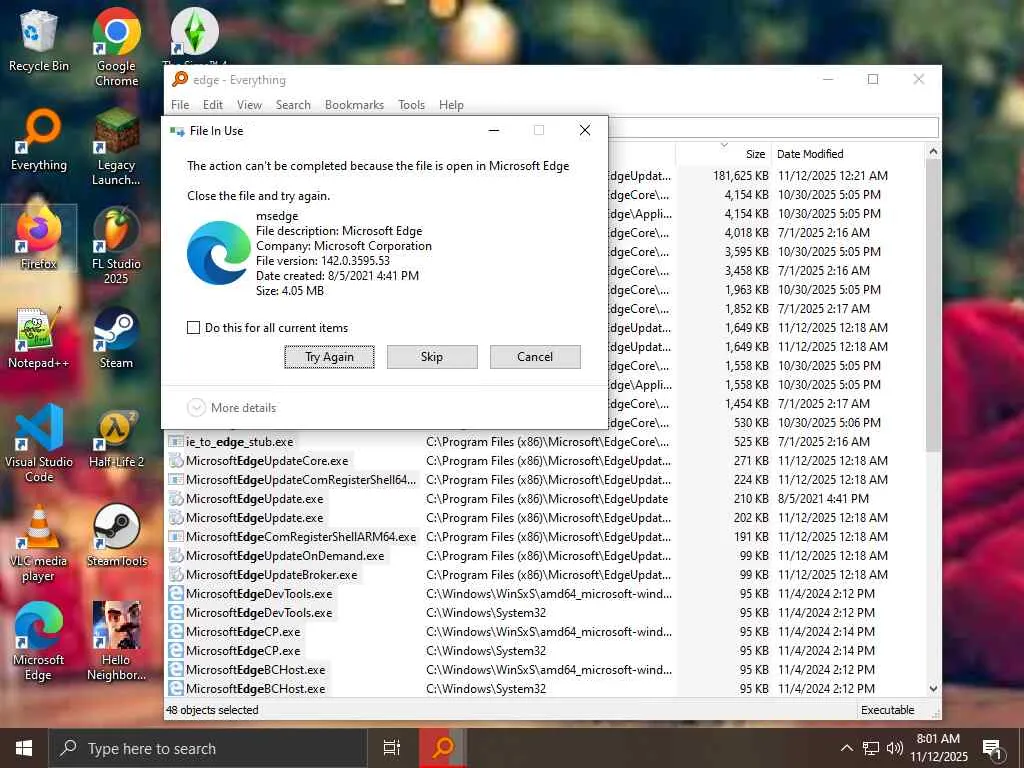Open the File menu in Everything
Viewport: 1024px width, 768px height.
tap(180, 104)
